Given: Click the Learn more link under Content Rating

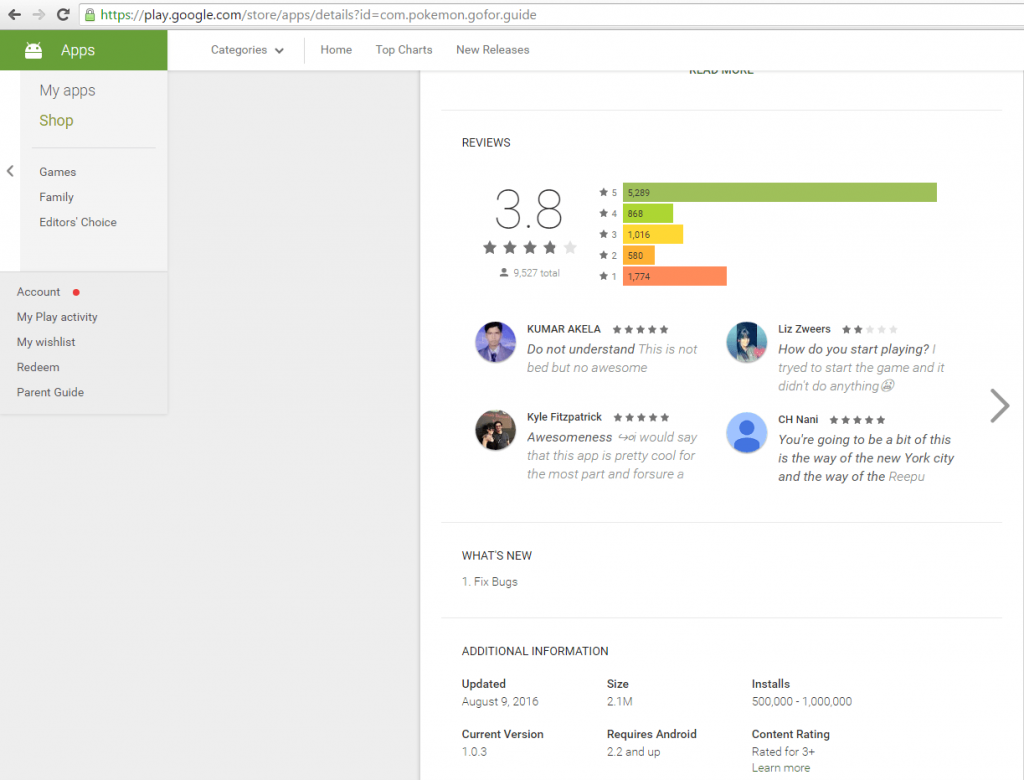Looking at the screenshot, I should (x=780, y=768).
